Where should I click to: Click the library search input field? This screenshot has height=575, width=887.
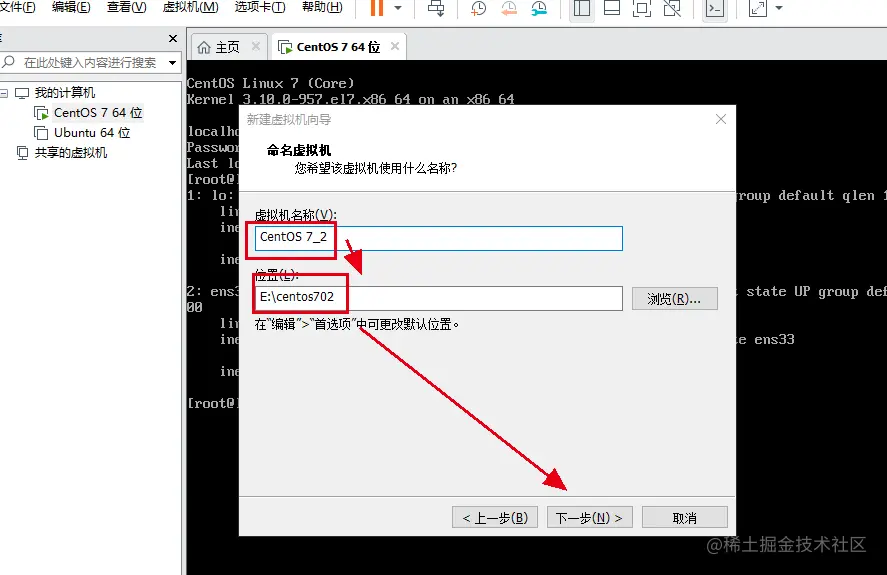(91, 63)
